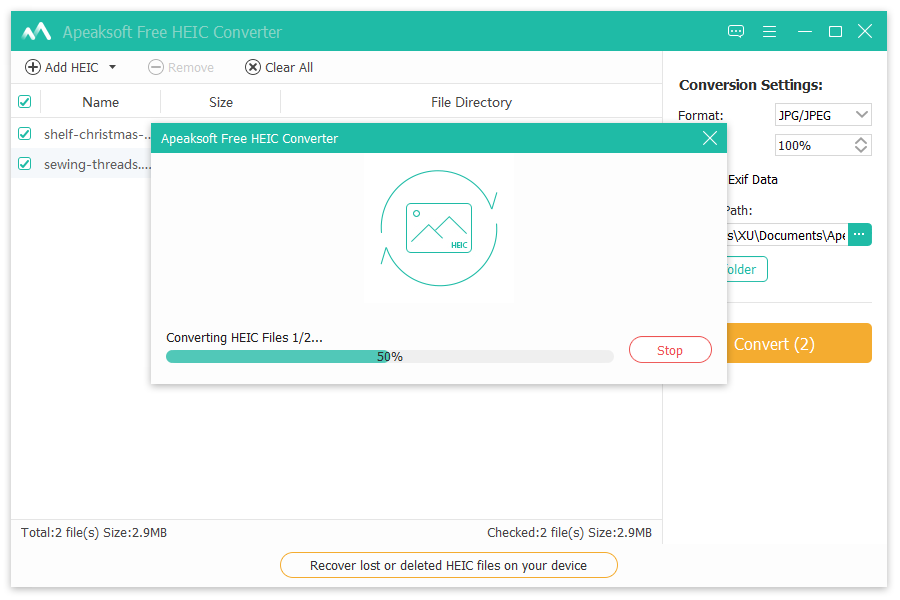This screenshot has width=900, height=600.
Task: Adjust the 100% quality stepper arrows
Action: click(861, 145)
